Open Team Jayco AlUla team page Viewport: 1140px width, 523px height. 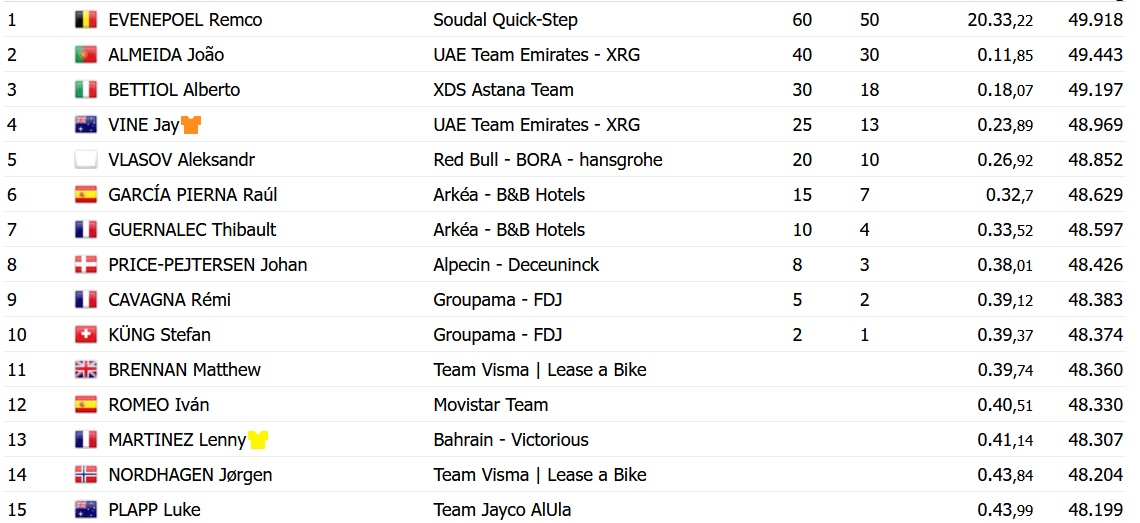click(502, 510)
